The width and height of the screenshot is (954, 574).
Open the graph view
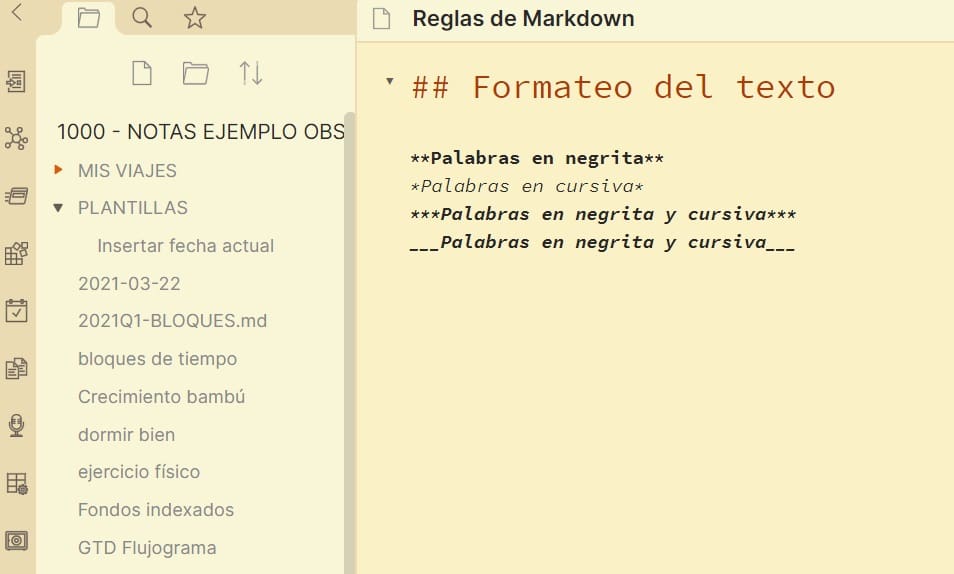(16, 138)
